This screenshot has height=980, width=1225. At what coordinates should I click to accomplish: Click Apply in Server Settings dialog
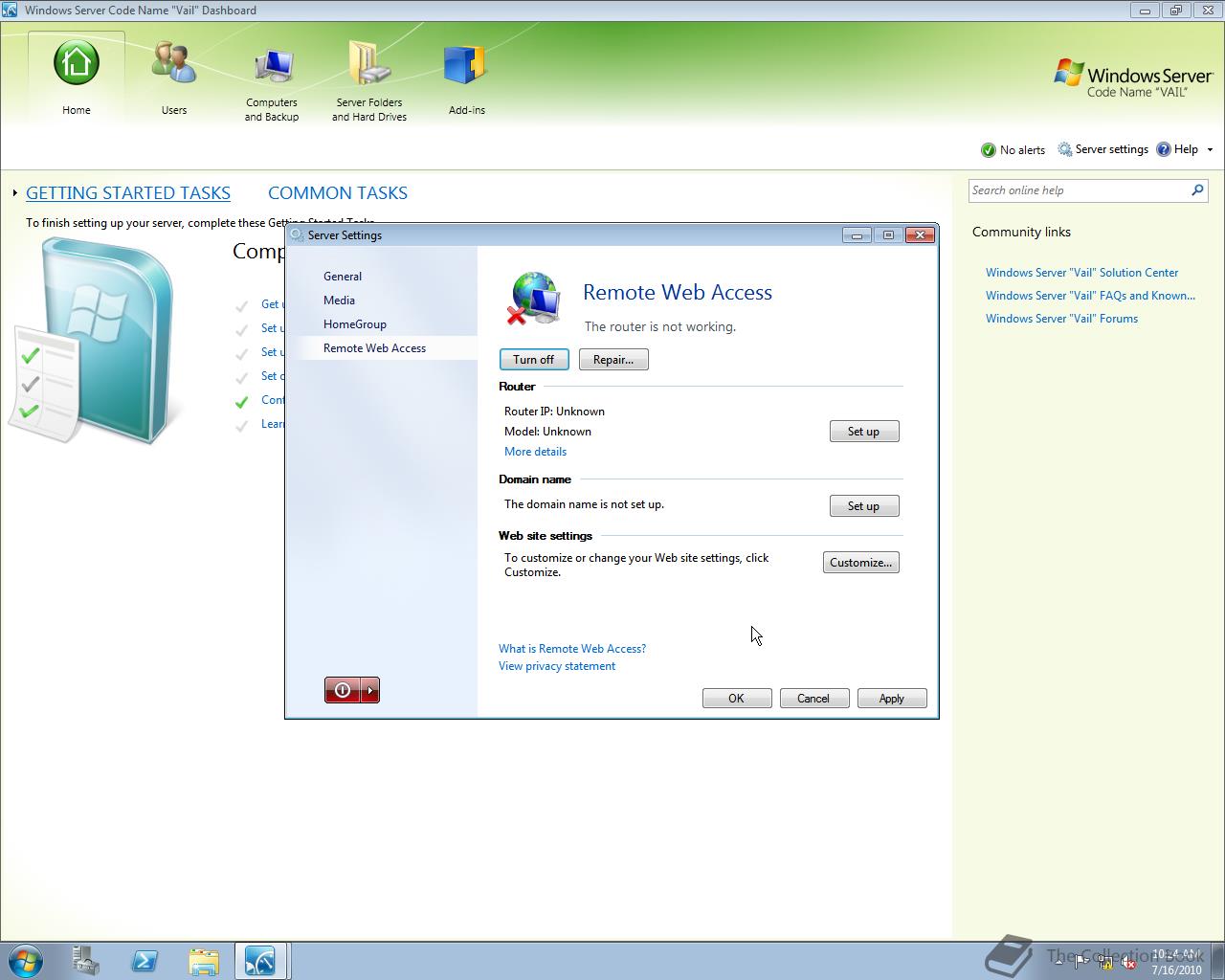click(x=892, y=699)
